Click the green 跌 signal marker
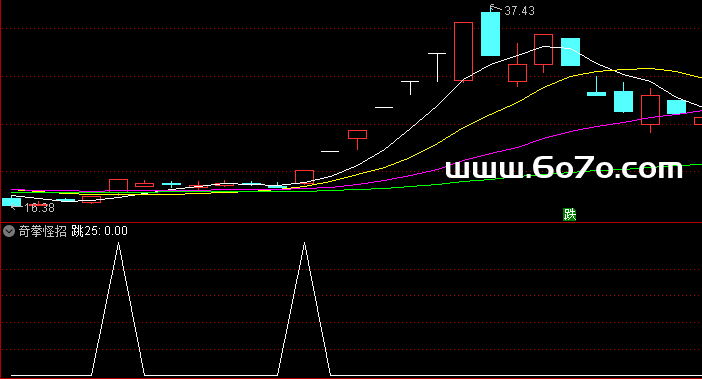This screenshot has width=702, height=379. (x=569, y=215)
